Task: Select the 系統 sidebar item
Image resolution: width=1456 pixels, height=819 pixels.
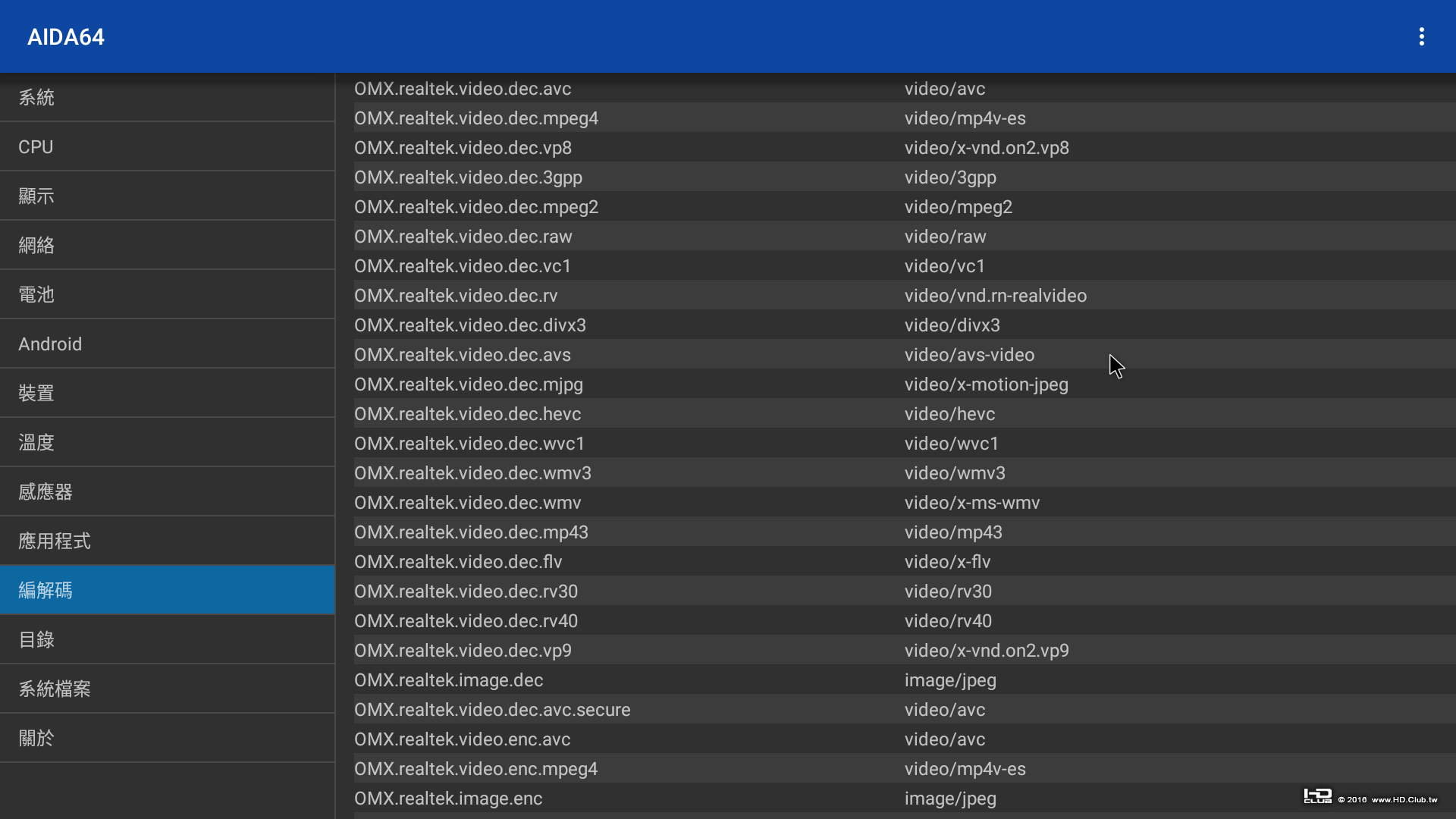Action: point(167,97)
